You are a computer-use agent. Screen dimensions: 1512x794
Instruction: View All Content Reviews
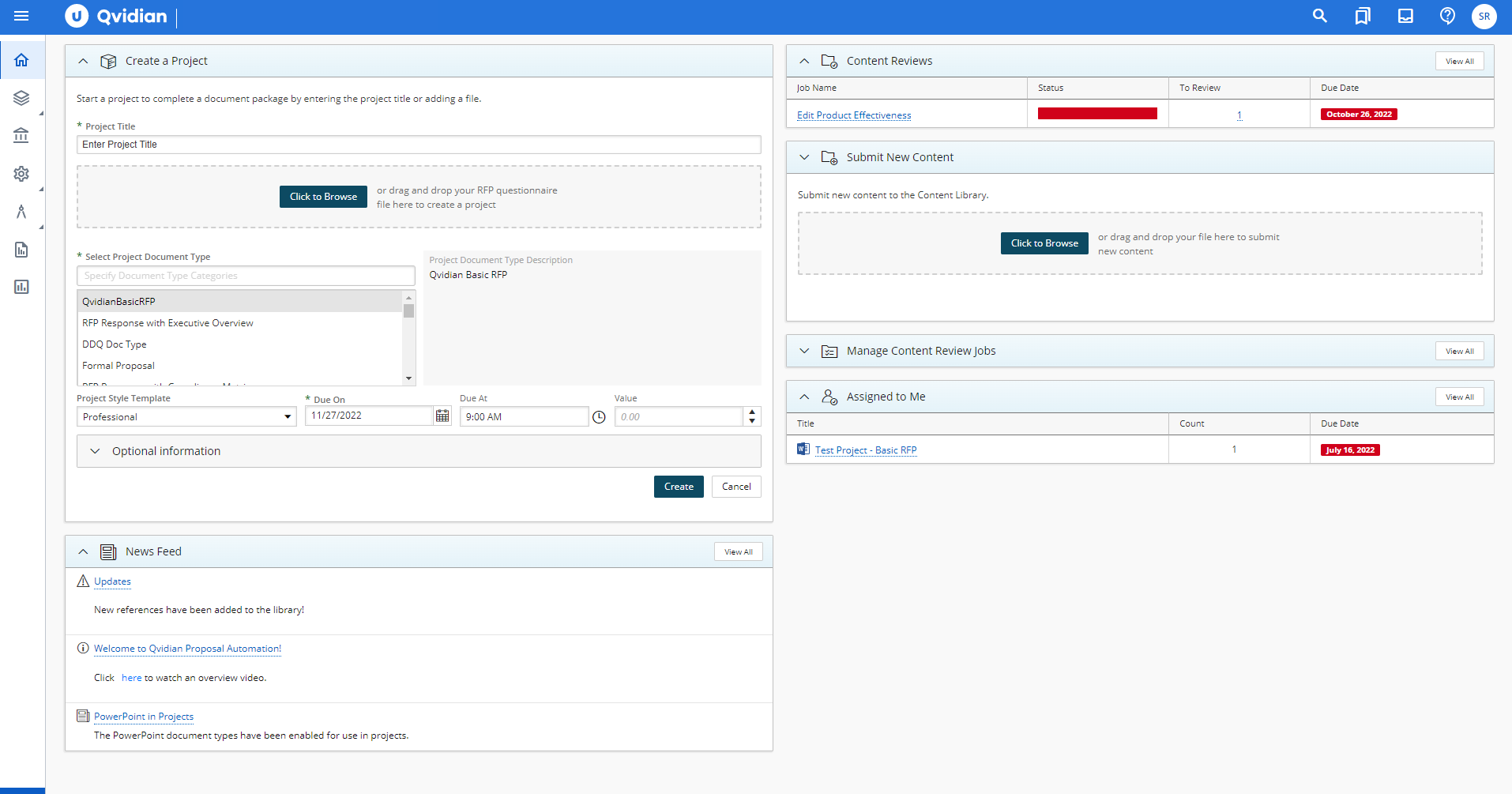(x=1459, y=61)
